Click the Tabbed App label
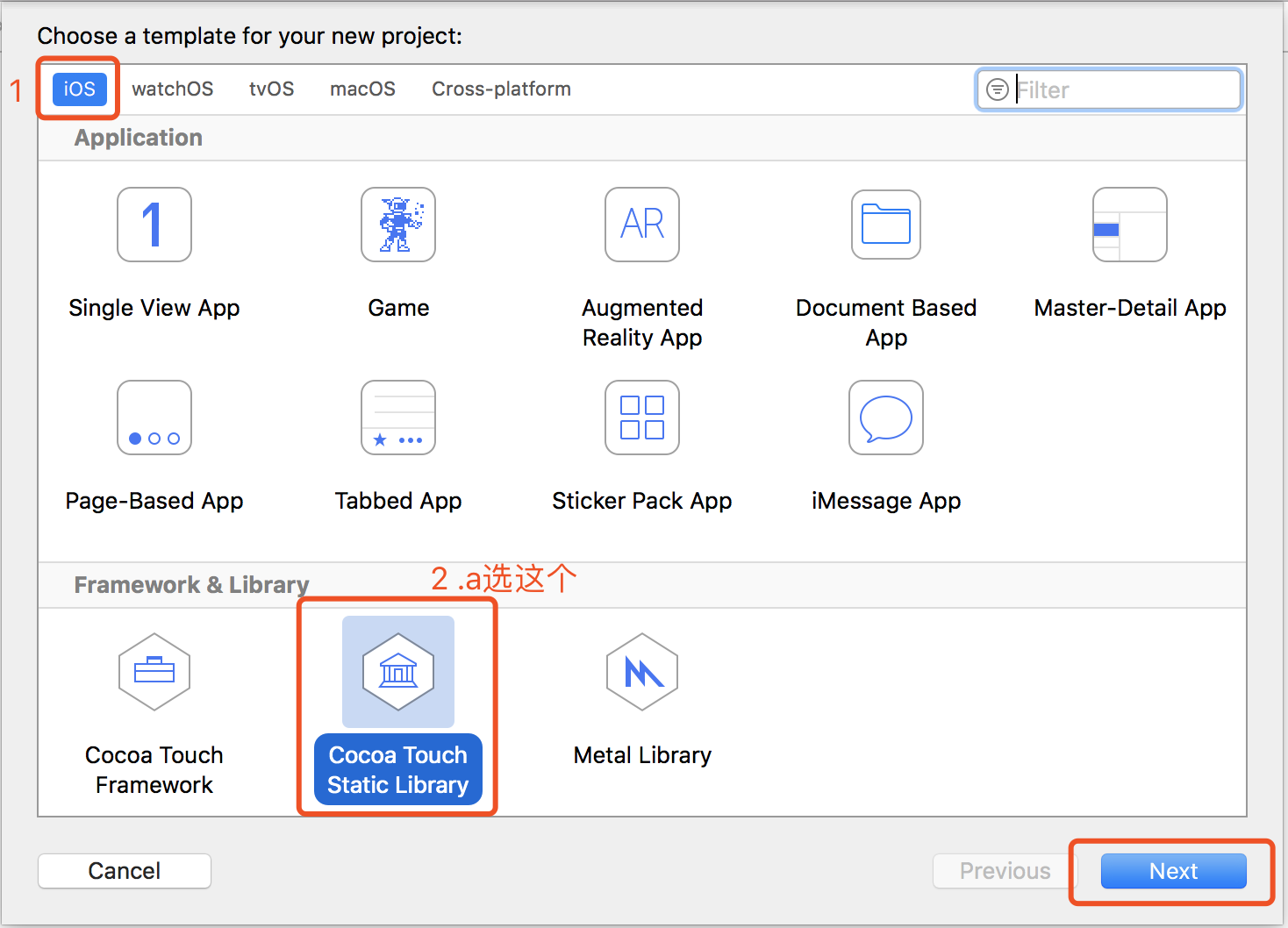Image resolution: width=1288 pixels, height=928 pixels. click(398, 501)
